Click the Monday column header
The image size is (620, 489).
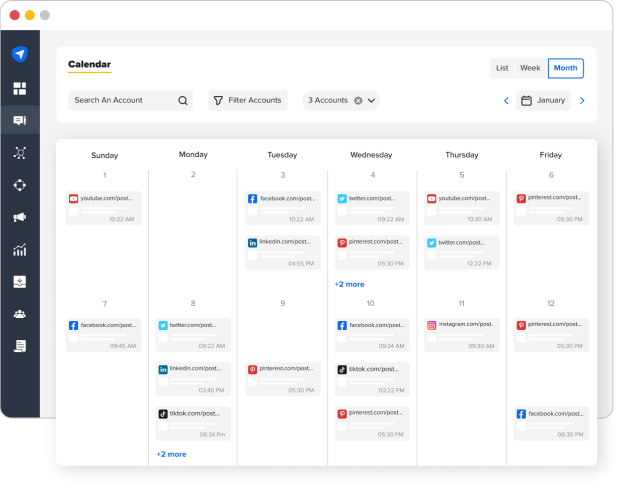193,155
